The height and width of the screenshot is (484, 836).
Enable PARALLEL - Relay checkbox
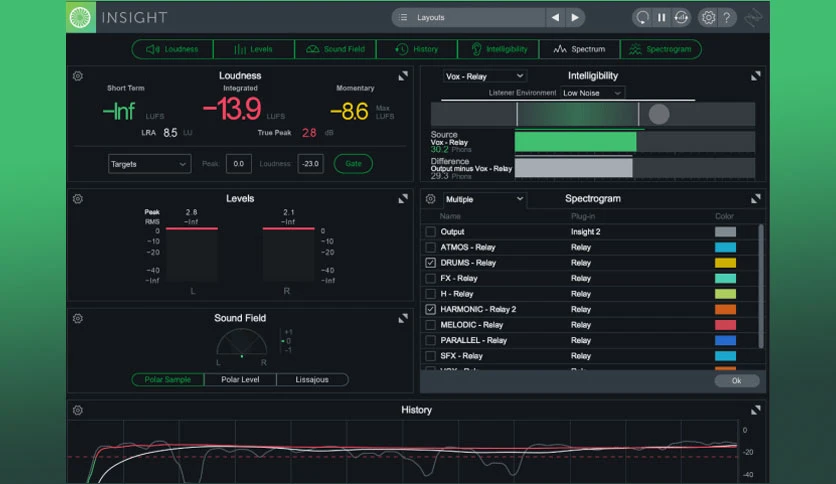(x=430, y=340)
